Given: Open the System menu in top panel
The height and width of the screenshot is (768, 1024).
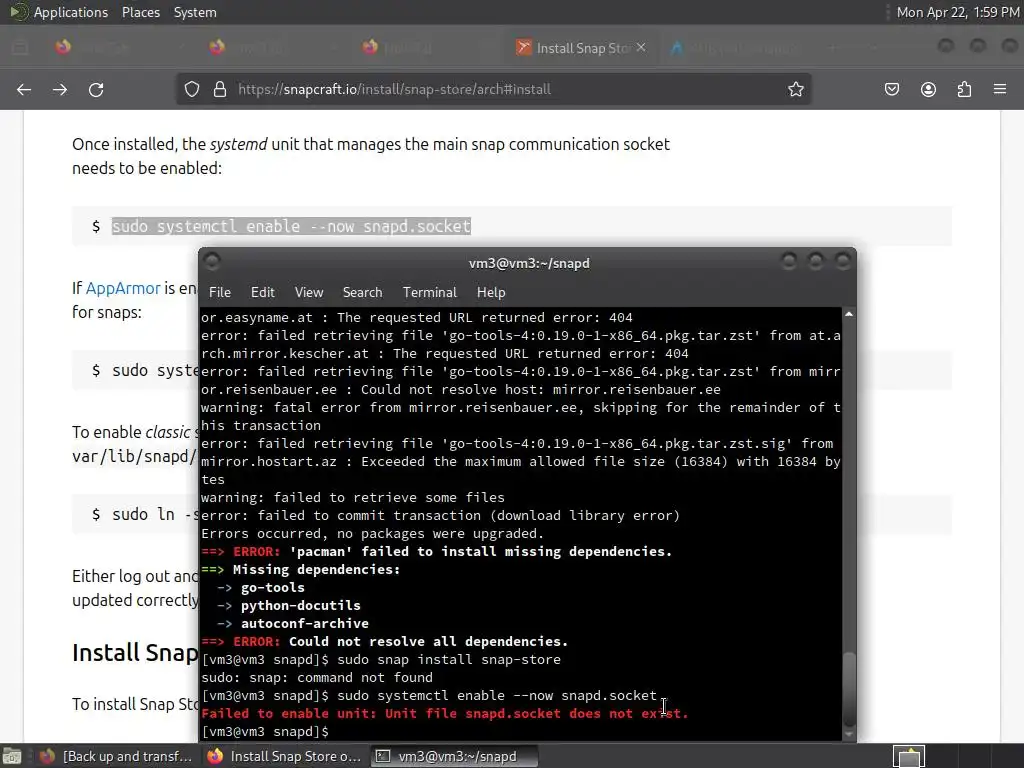Looking at the screenshot, I should tap(195, 12).
